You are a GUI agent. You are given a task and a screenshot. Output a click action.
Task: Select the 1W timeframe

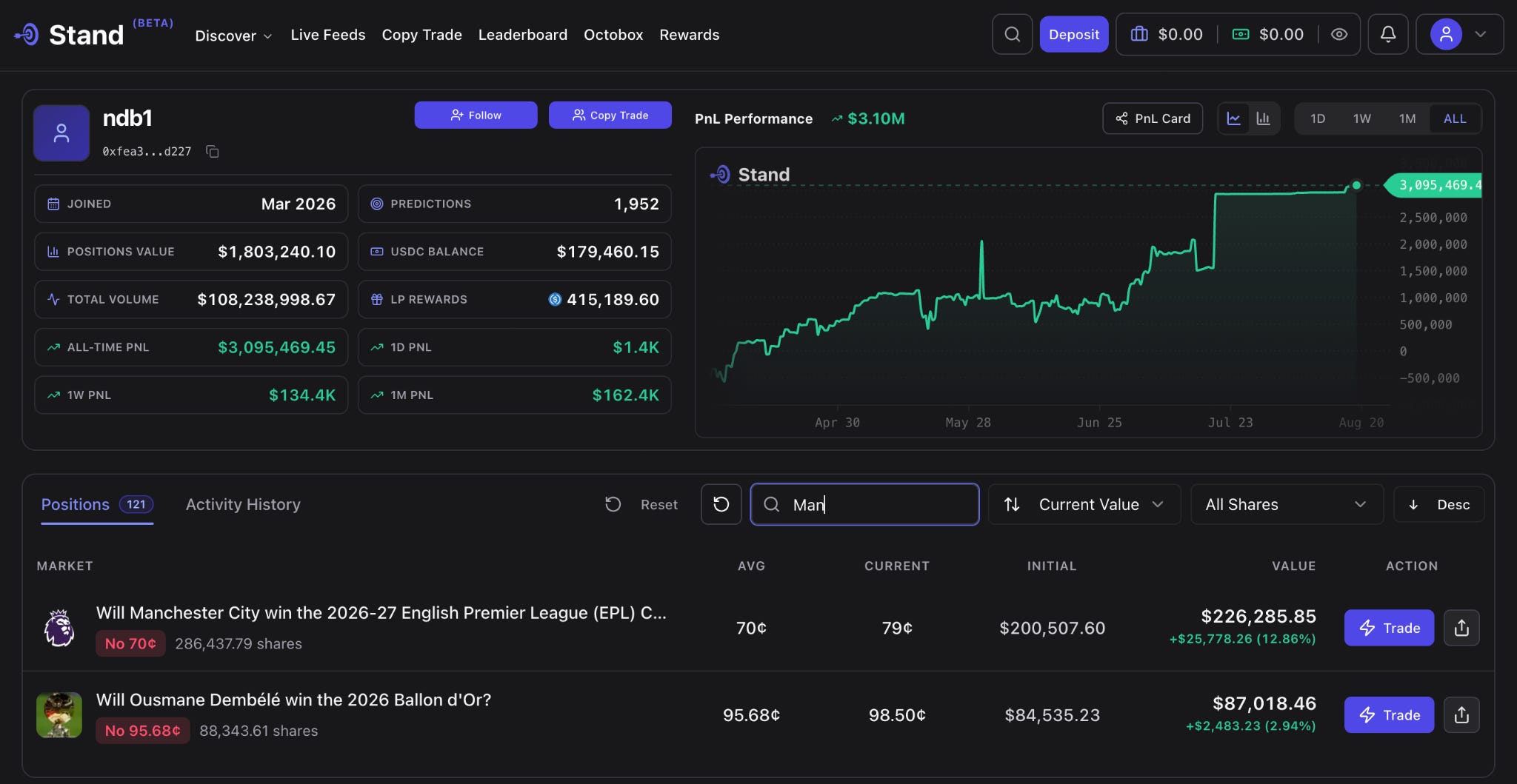pos(1362,118)
